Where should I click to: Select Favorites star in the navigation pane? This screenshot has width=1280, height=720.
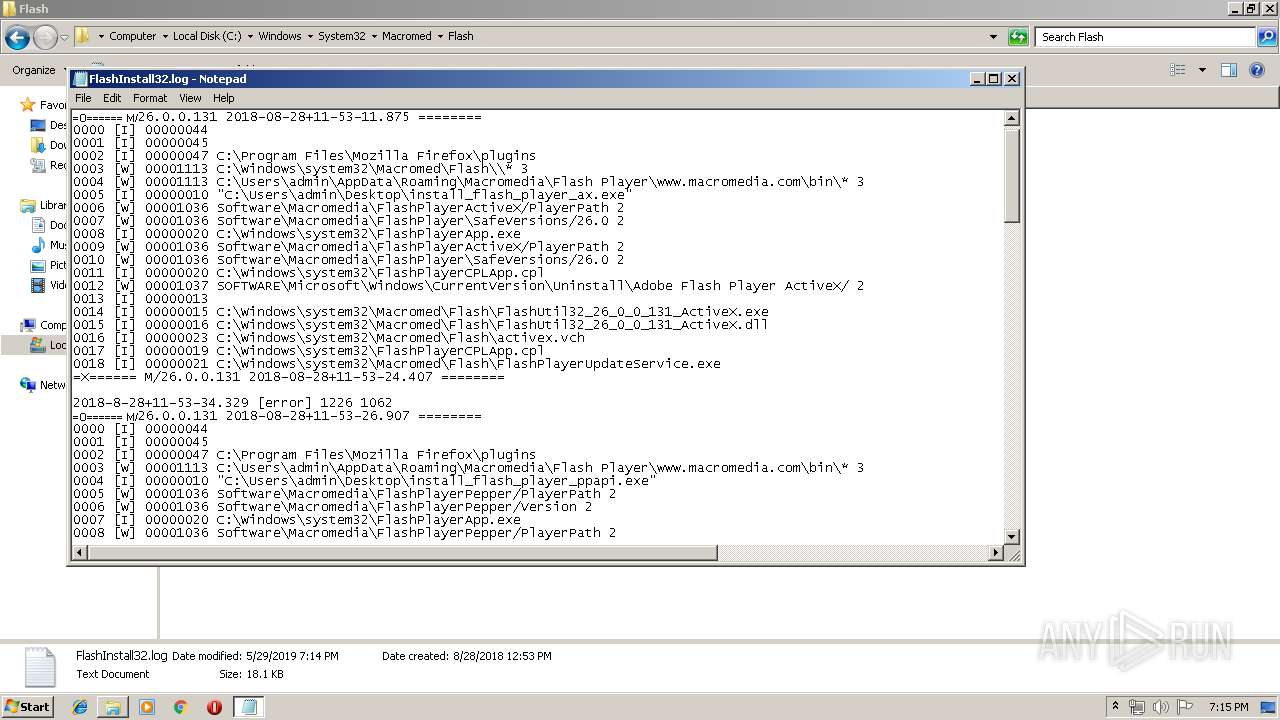pyautogui.click(x=28, y=105)
